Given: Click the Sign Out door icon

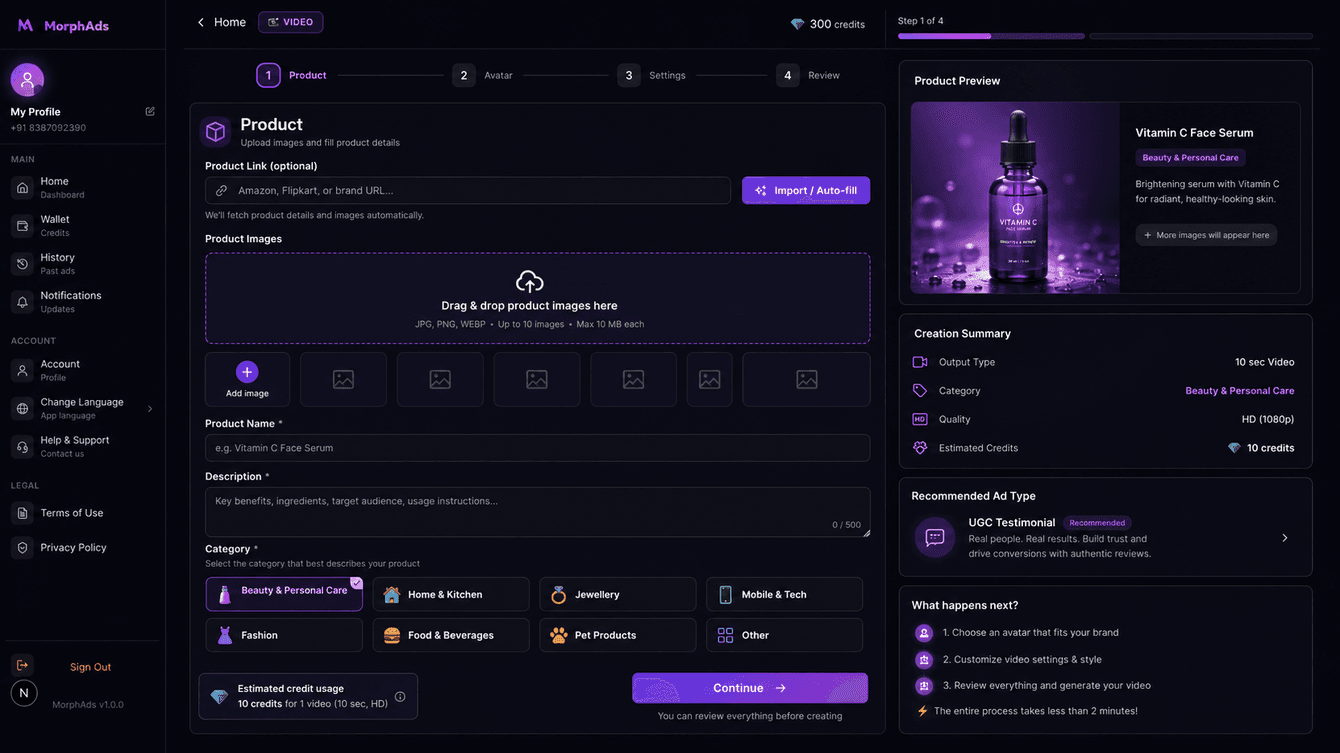Looking at the screenshot, I should click(22, 665).
